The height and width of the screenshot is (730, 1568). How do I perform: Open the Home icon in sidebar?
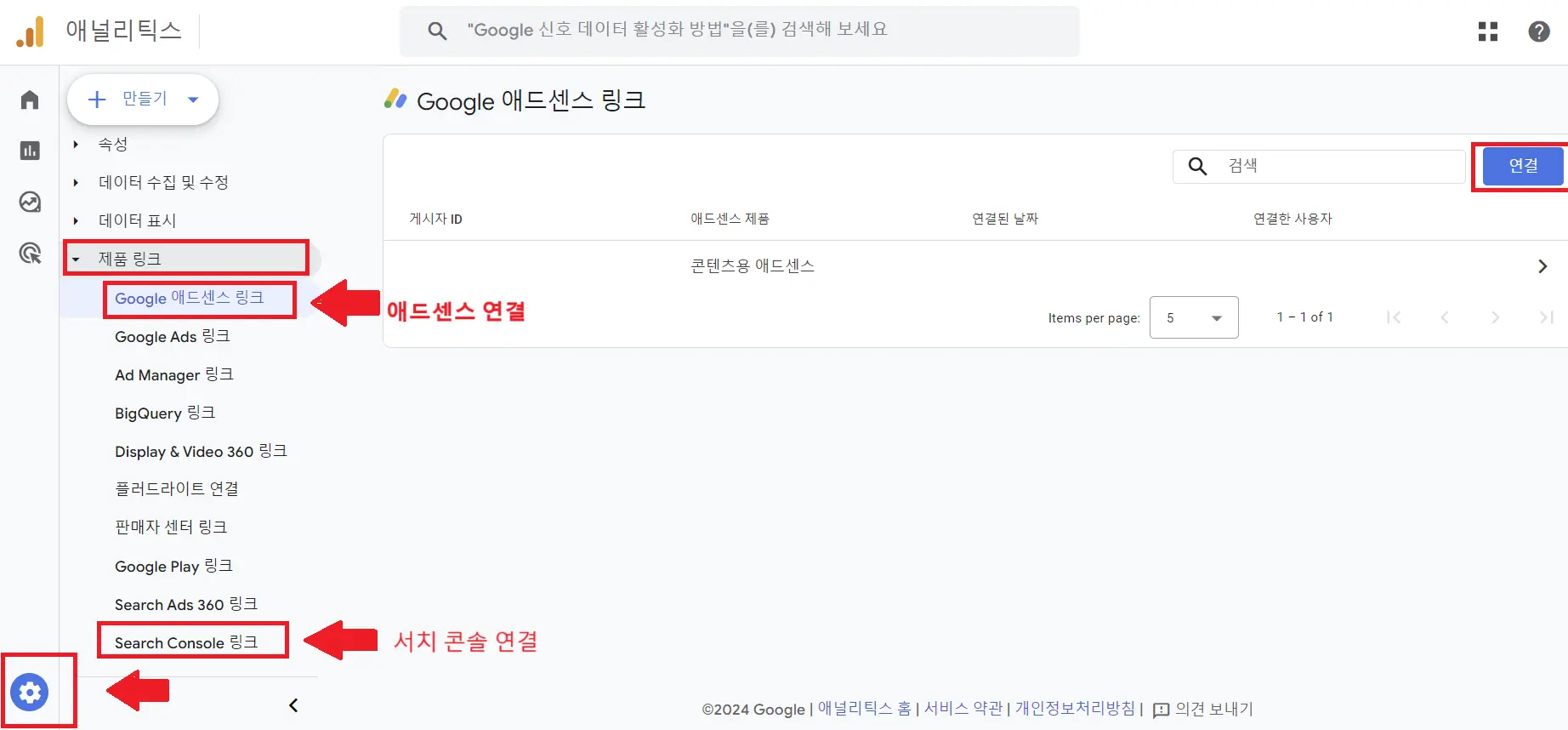[30, 100]
